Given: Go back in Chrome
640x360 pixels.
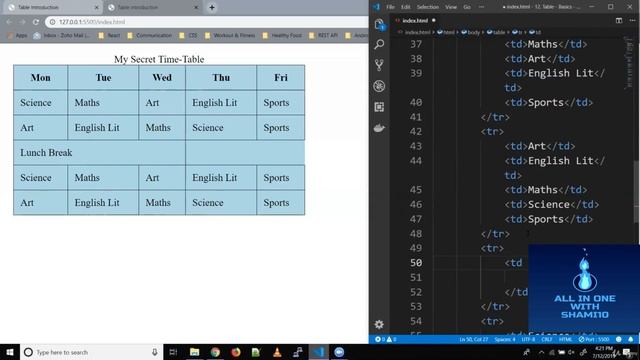Looking at the screenshot, I should [x=9, y=22].
